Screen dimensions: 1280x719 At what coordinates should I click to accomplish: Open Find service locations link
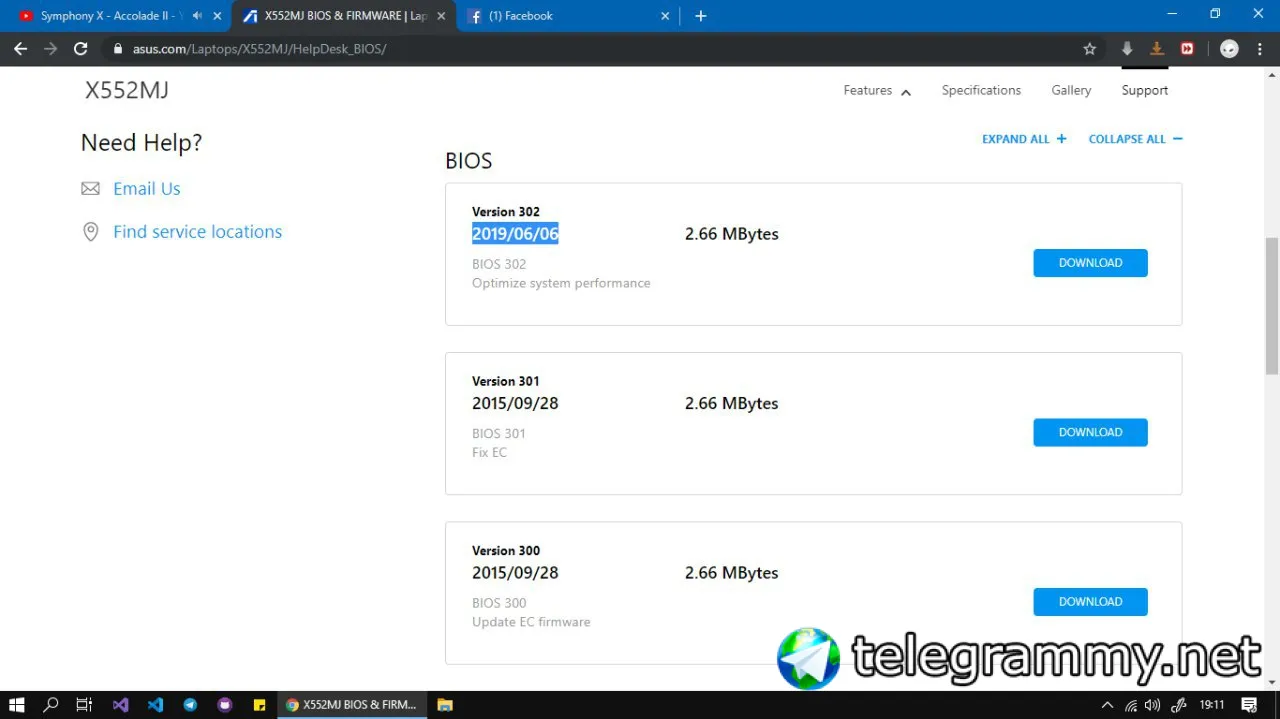click(x=197, y=232)
